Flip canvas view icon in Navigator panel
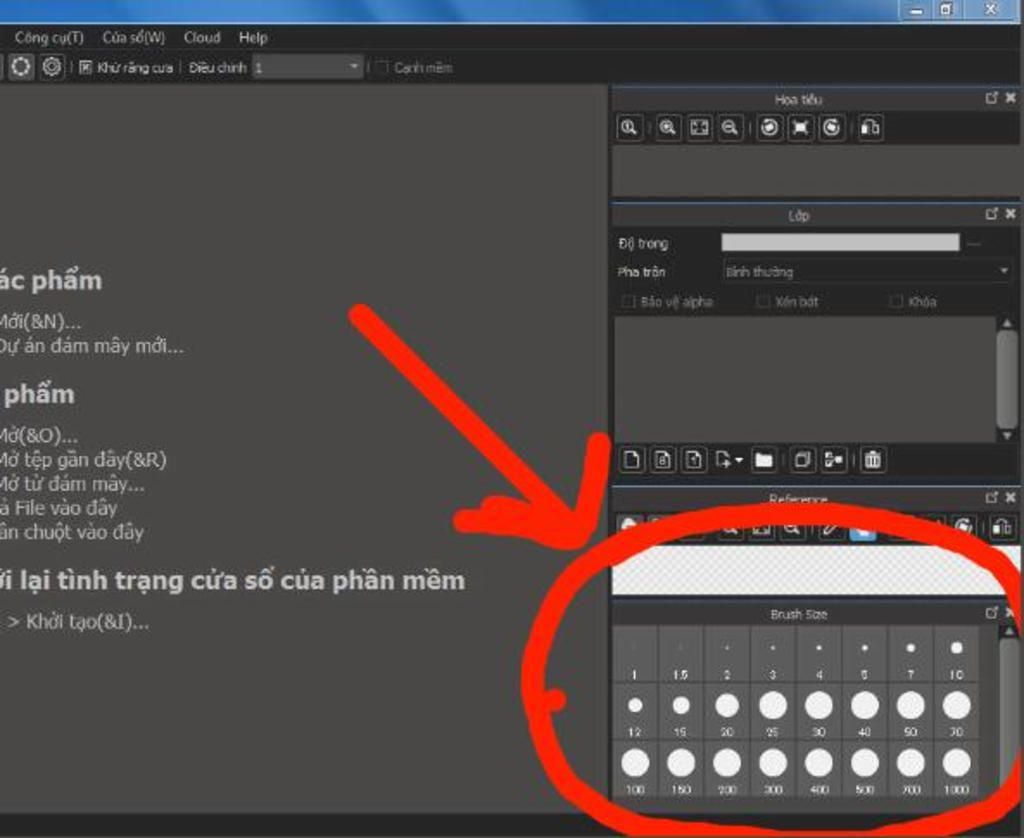The image size is (1024, 838). 871,128
